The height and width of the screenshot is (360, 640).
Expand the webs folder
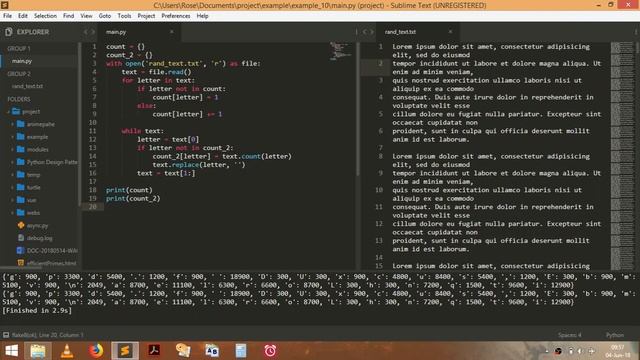[x=12, y=213]
